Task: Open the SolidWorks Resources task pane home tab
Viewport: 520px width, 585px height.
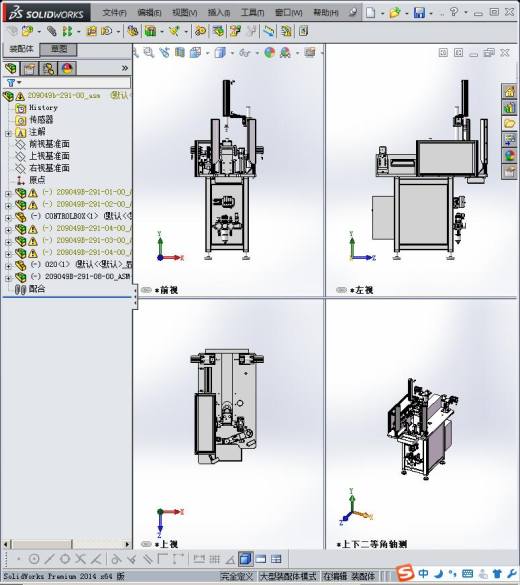Action: point(510,91)
